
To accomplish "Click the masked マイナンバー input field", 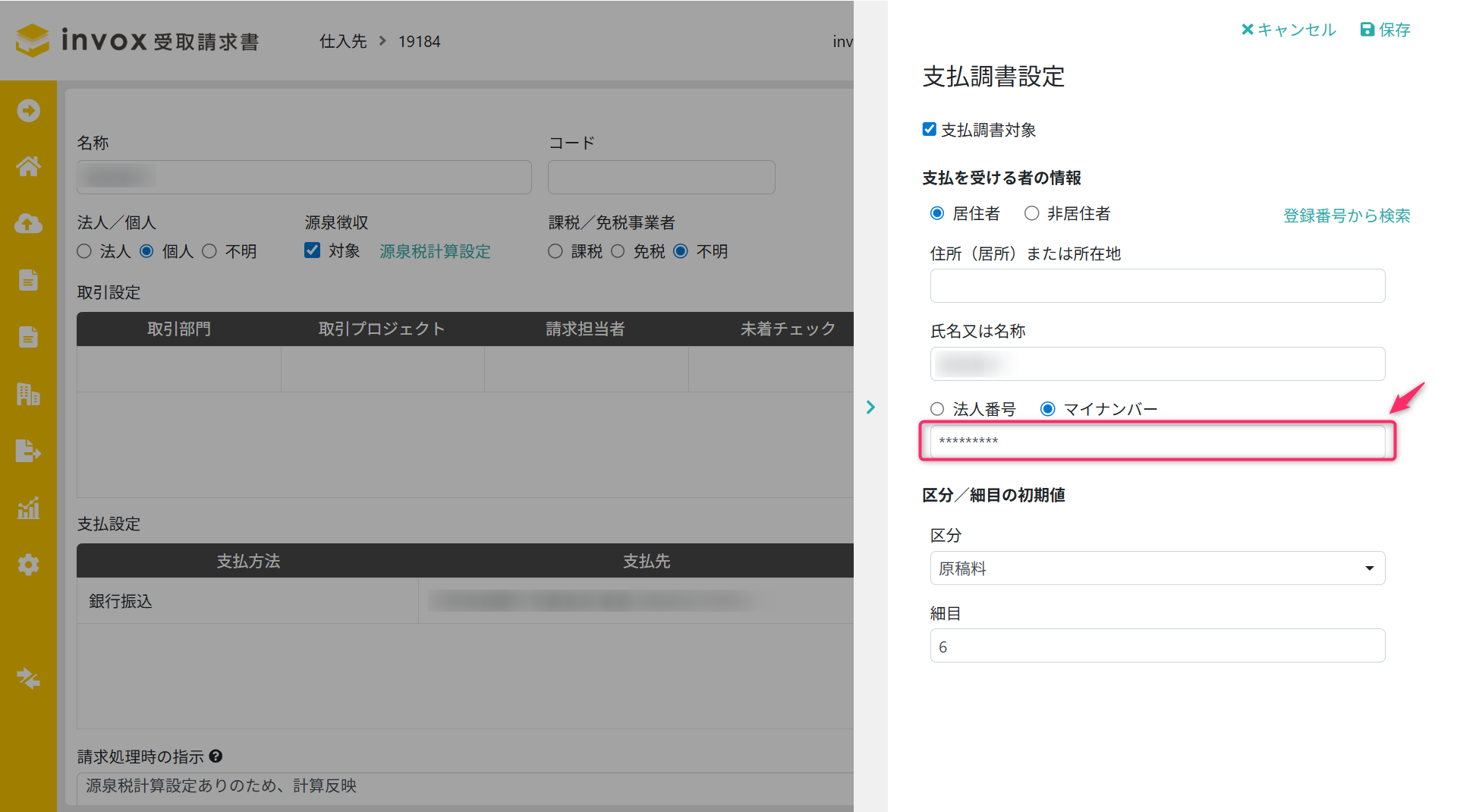I will (x=1156, y=442).
